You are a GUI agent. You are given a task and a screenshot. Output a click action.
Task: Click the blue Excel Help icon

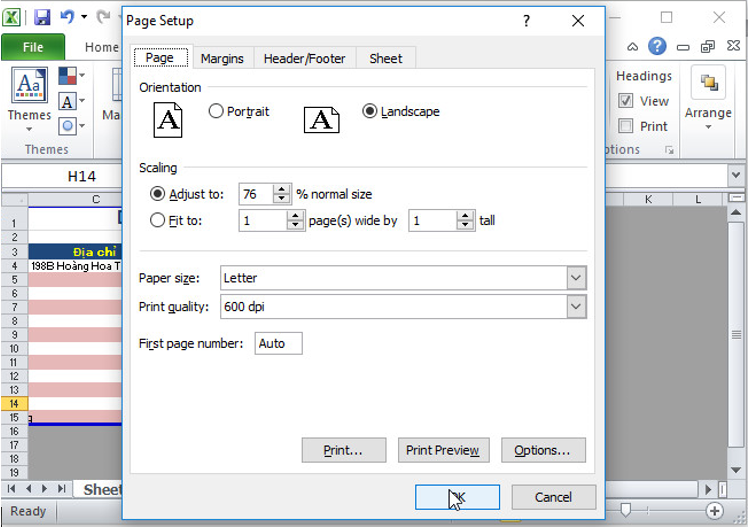pos(657,46)
